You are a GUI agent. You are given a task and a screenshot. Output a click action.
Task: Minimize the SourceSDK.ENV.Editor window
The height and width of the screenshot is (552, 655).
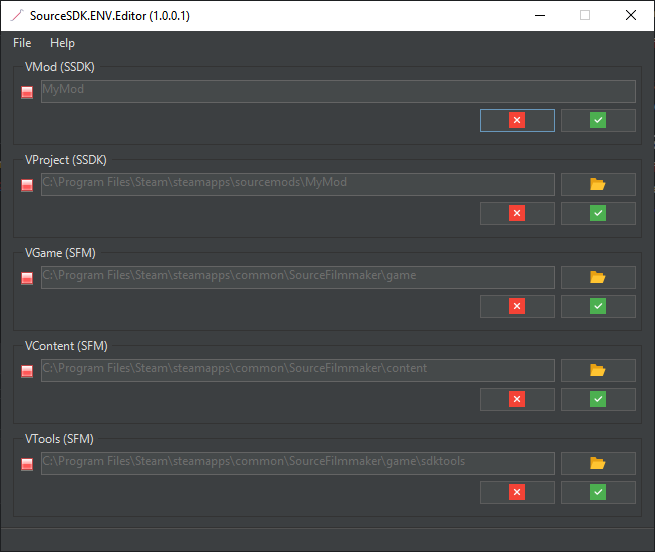[540, 15]
